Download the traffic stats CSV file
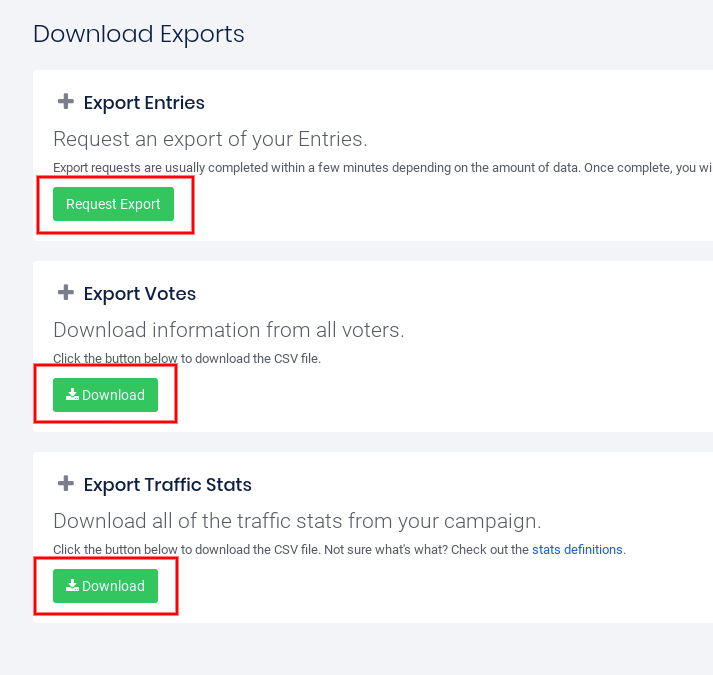The width and height of the screenshot is (713, 675). pyautogui.click(x=105, y=586)
